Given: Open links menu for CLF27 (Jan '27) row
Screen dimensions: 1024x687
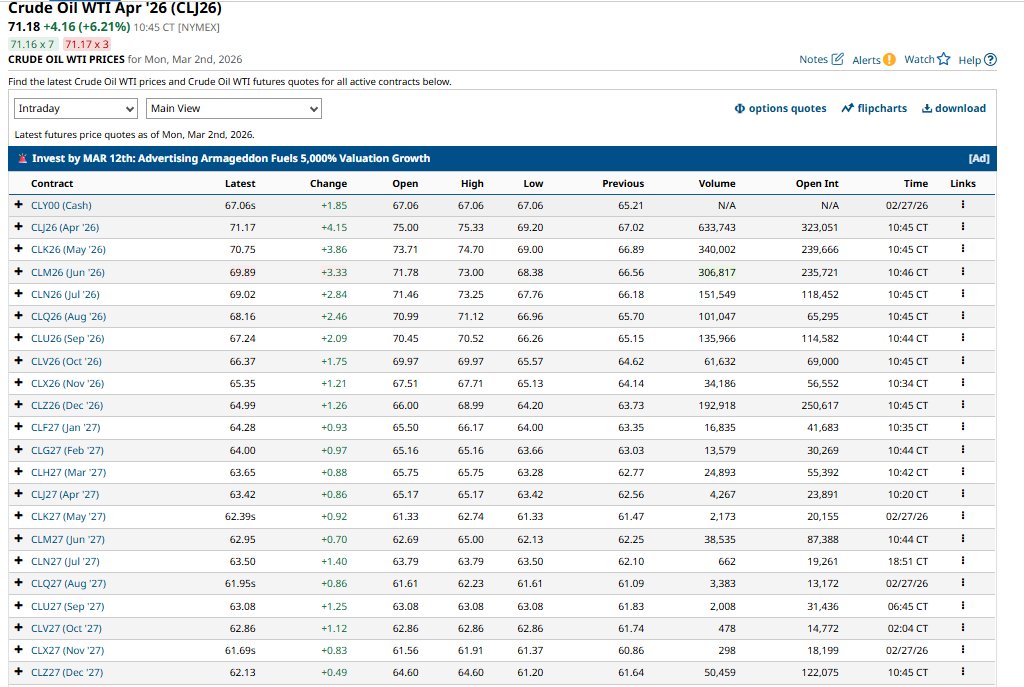Looking at the screenshot, I should point(963,427).
